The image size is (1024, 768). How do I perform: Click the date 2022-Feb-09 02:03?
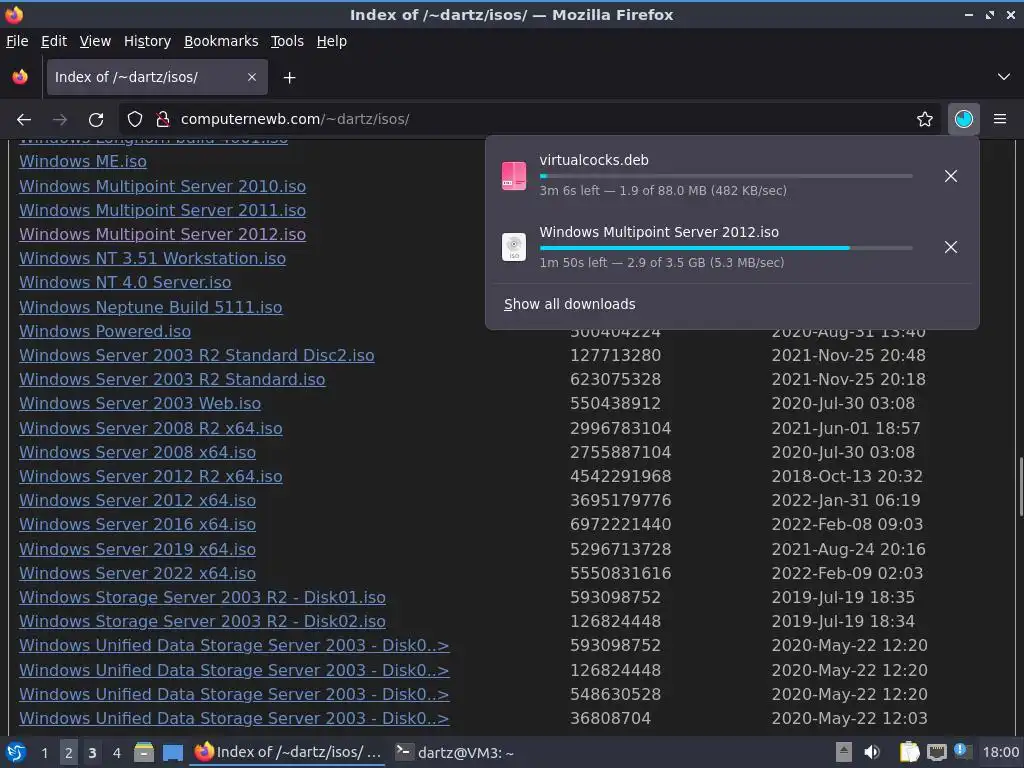click(x=847, y=573)
